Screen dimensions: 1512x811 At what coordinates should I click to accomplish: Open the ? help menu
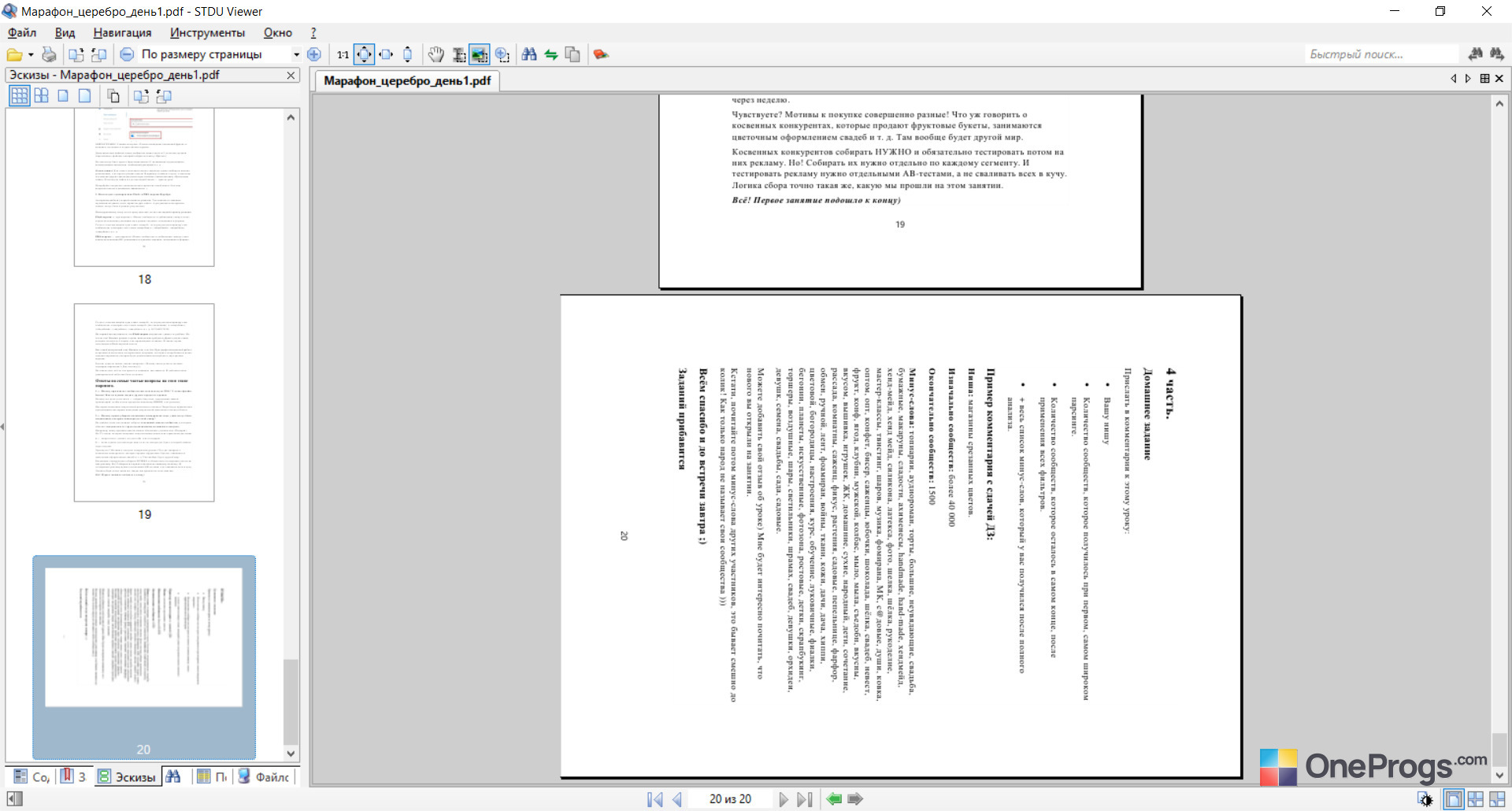pyautogui.click(x=313, y=33)
